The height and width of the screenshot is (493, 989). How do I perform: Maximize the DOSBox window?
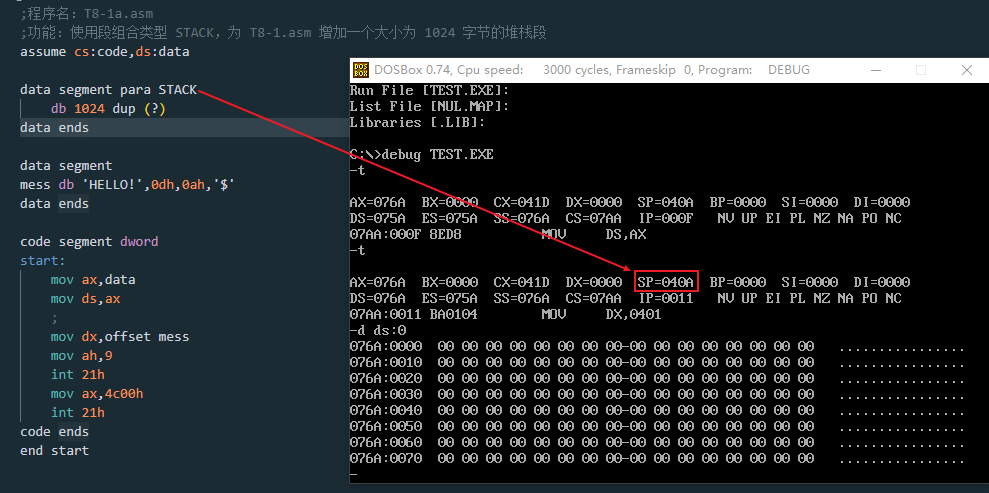tap(921, 70)
